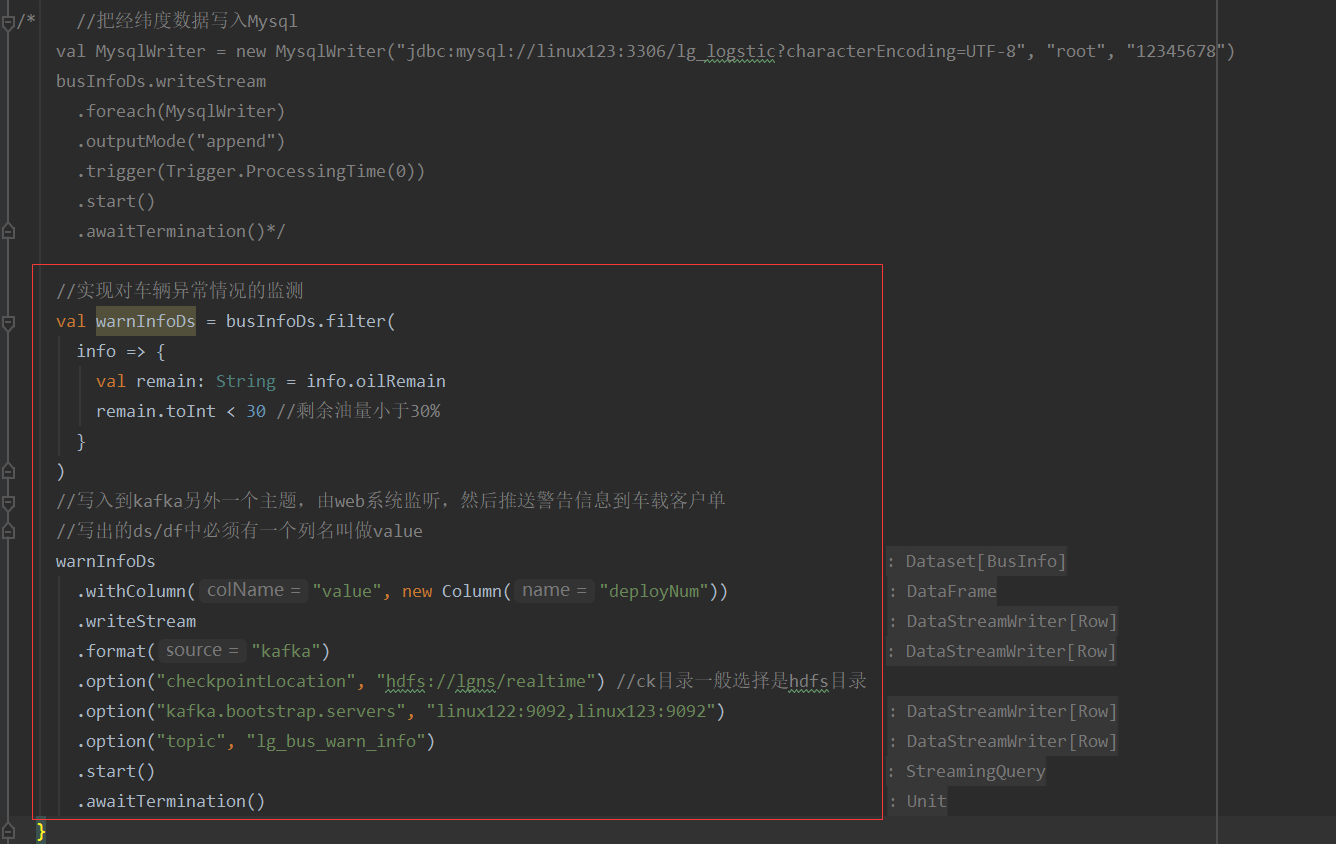Viewport: 1336px width, 844px height.
Task: Click the comment about writing to another kafka topic
Action: [391, 501]
